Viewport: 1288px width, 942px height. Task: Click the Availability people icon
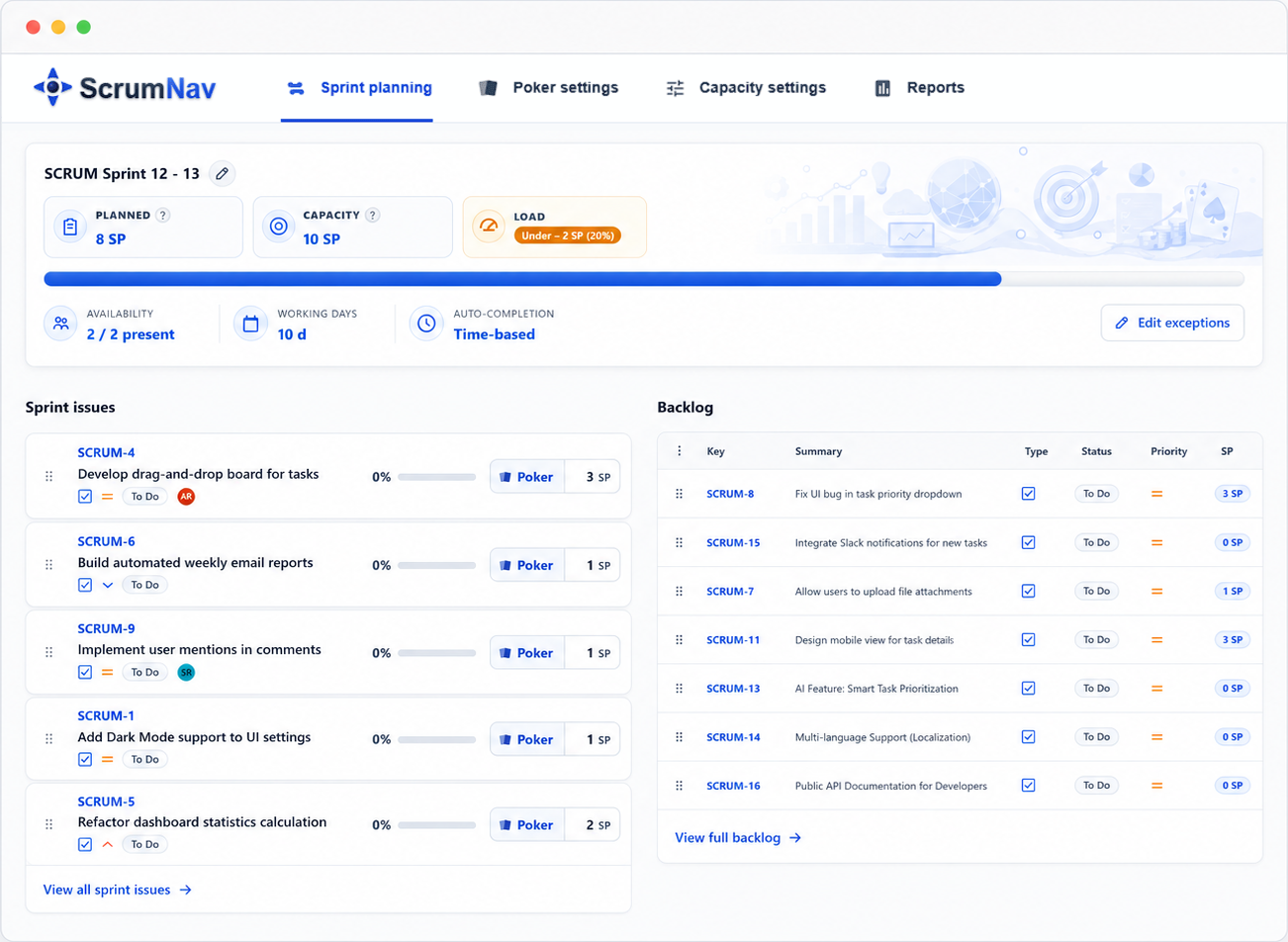[x=60, y=324]
